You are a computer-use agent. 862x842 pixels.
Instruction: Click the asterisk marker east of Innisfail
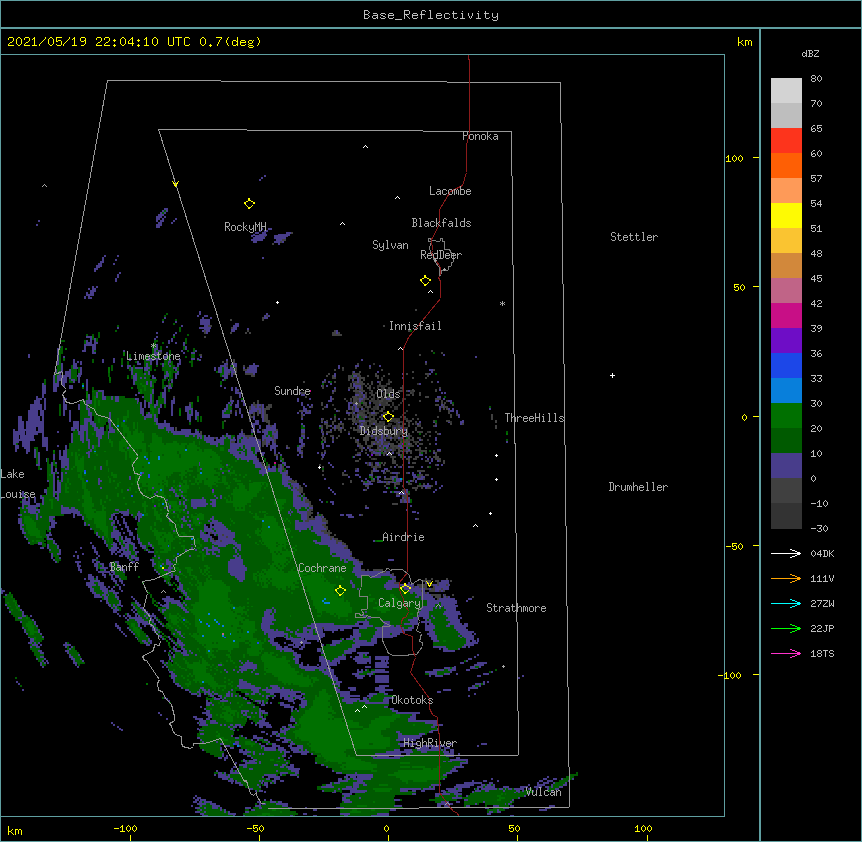pos(502,303)
